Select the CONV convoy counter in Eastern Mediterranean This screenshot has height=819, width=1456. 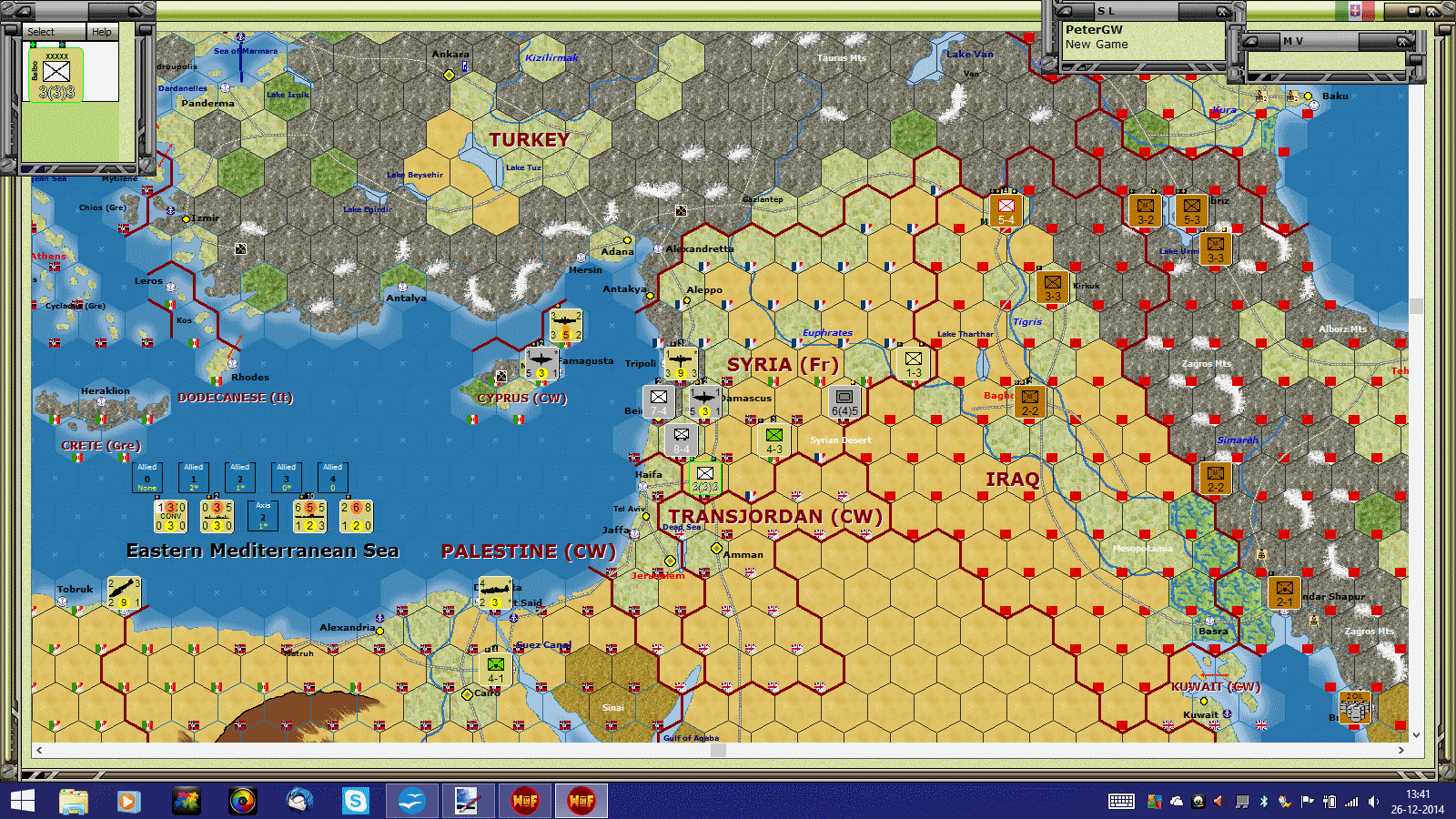(170, 516)
